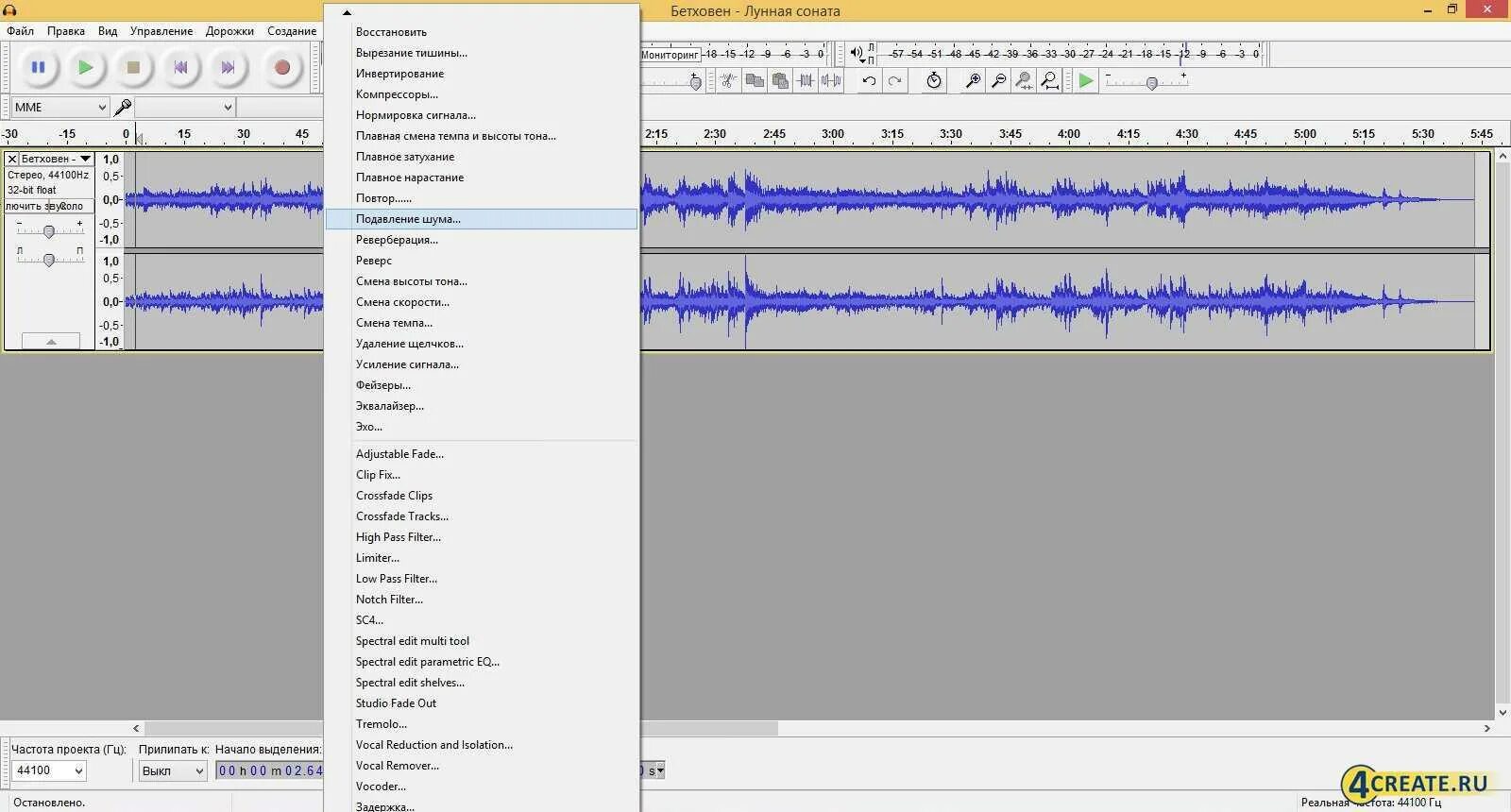The image size is (1511, 812).
Task: Adjust the track pan Л/П slider
Action: point(49,260)
